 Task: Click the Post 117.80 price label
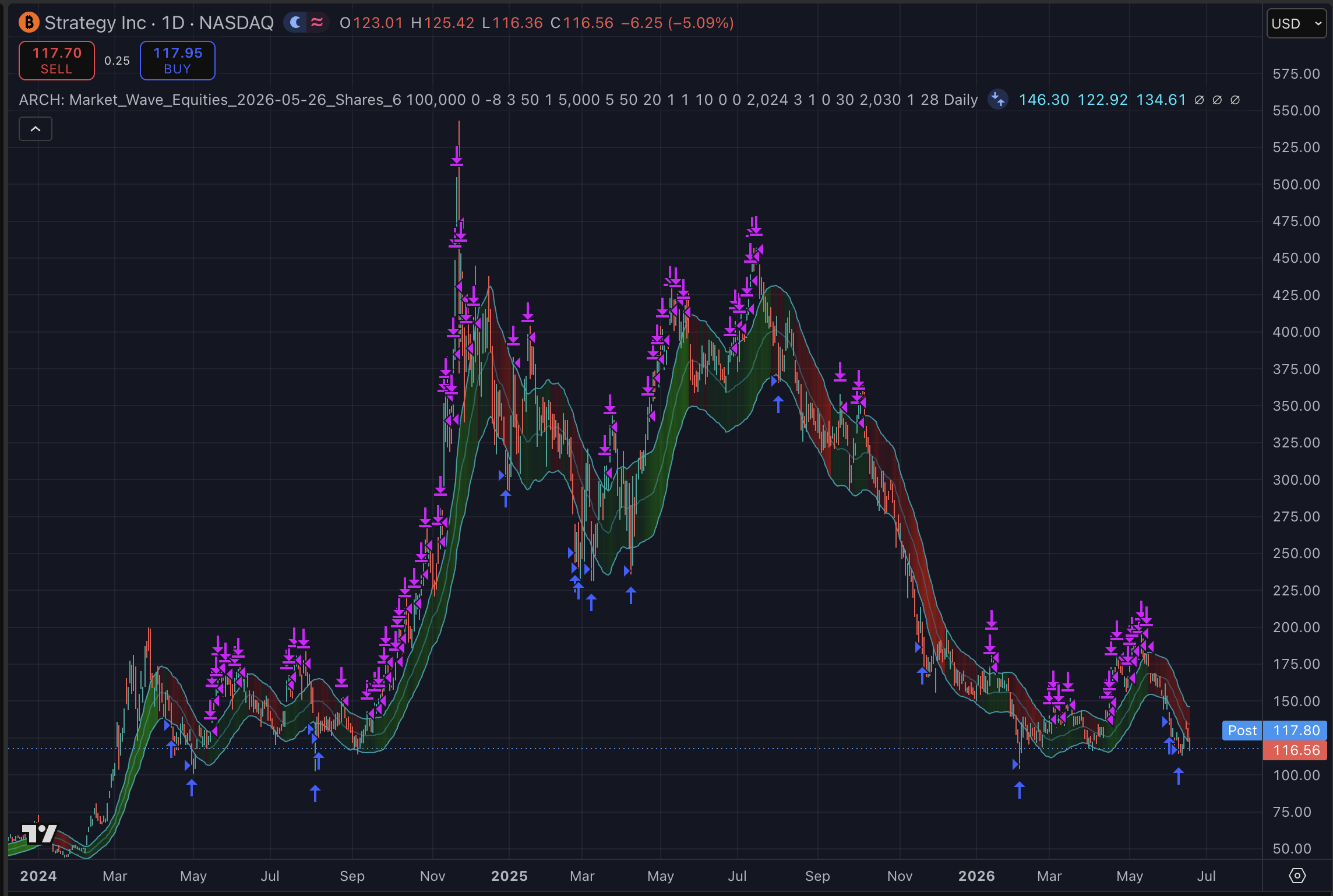pos(1274,731)
